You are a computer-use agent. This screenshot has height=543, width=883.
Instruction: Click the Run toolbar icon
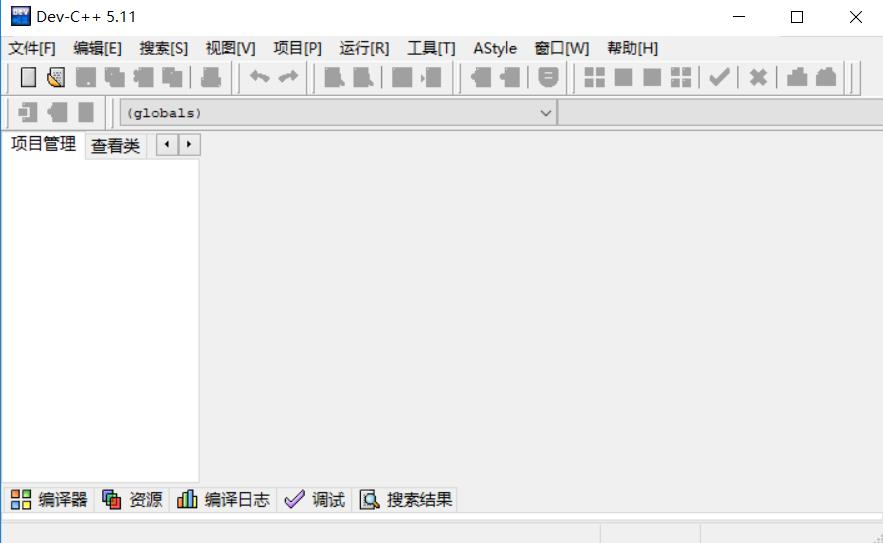(623, 77)
